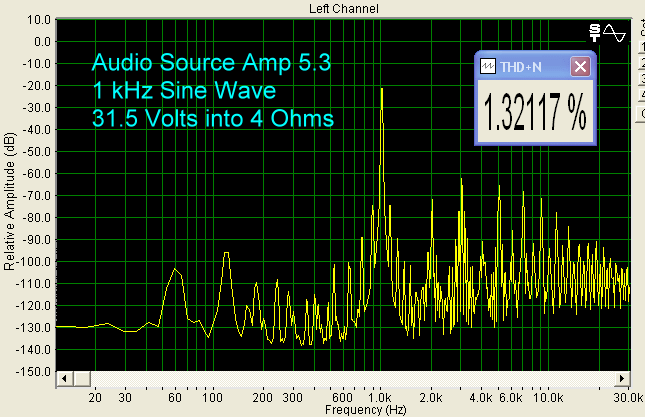Click the 60 frequency axis tick label
Image resolution: width=645 pixels, height=417 pixels.
pos(175,398)
